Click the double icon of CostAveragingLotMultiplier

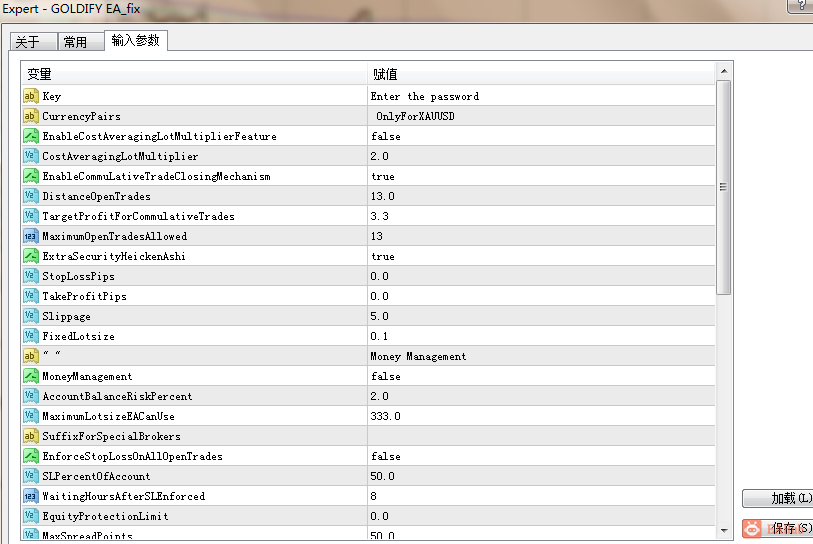pyautogui.click(x=31, y=156)
